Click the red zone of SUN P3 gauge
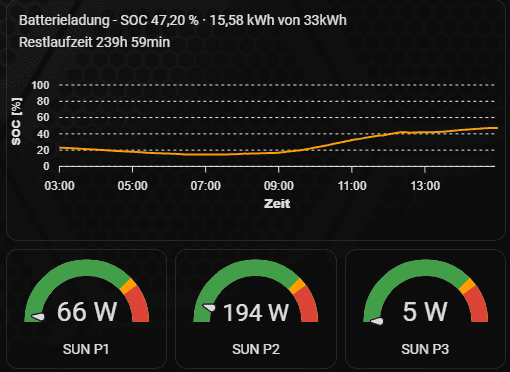The height and width of the screenshot is (372, 510). click(x=477, y=305)
